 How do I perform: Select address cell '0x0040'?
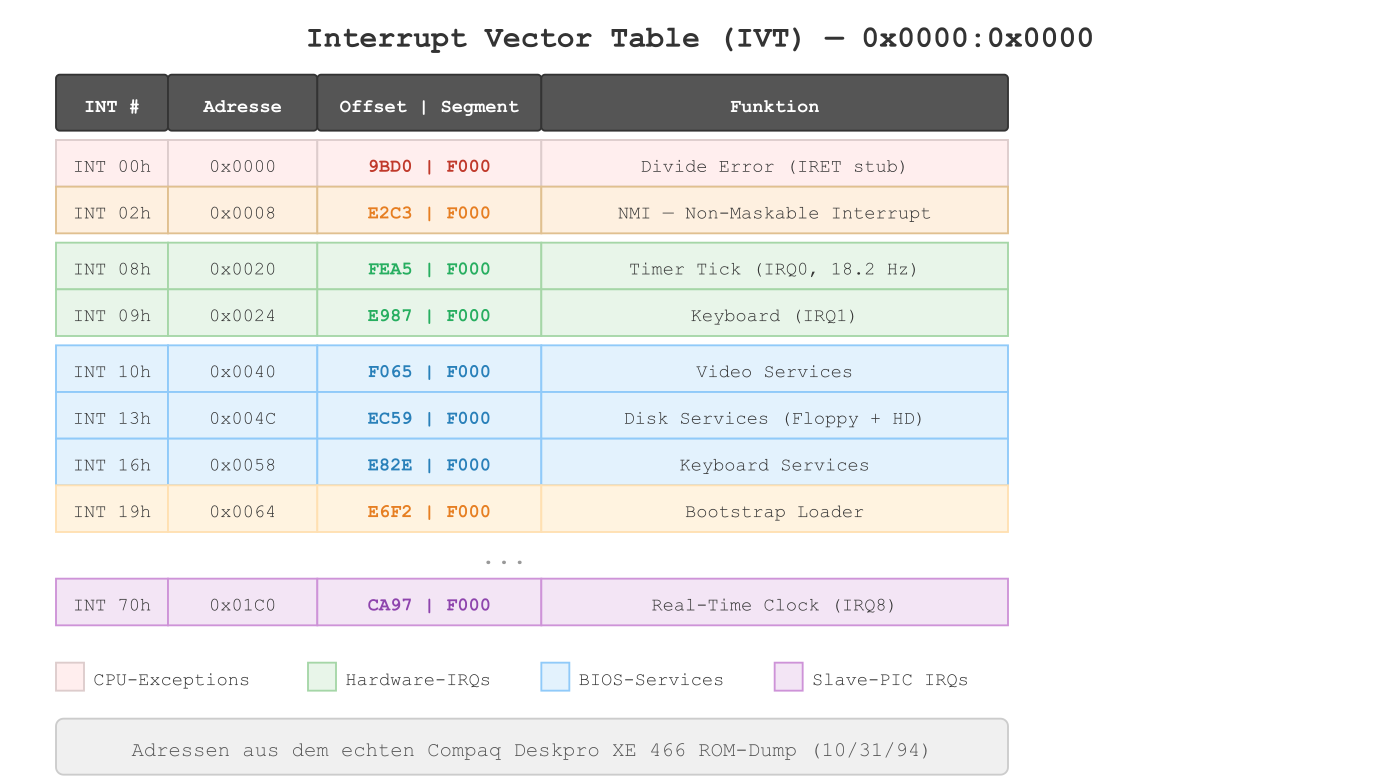[x=243, y=369]
